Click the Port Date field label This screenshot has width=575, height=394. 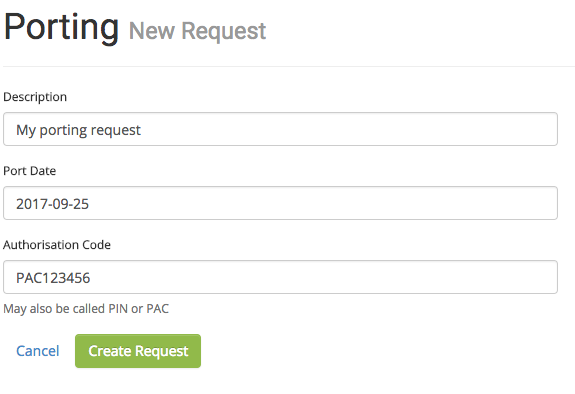[x=29, y=171]
